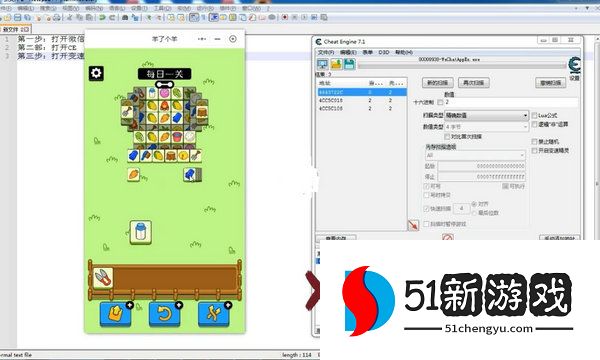Open the memory scan region dropdown showing All
Viewport: 600px width, 360px height.
point(475,155)
